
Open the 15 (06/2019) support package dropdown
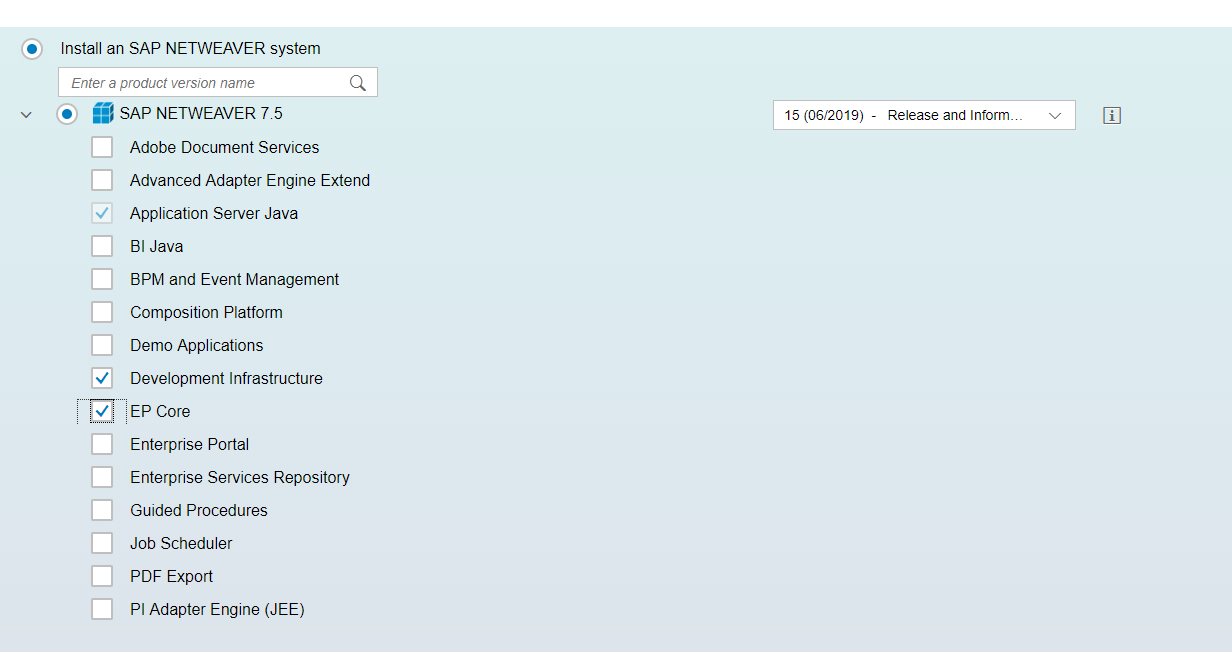coord(924,115)
